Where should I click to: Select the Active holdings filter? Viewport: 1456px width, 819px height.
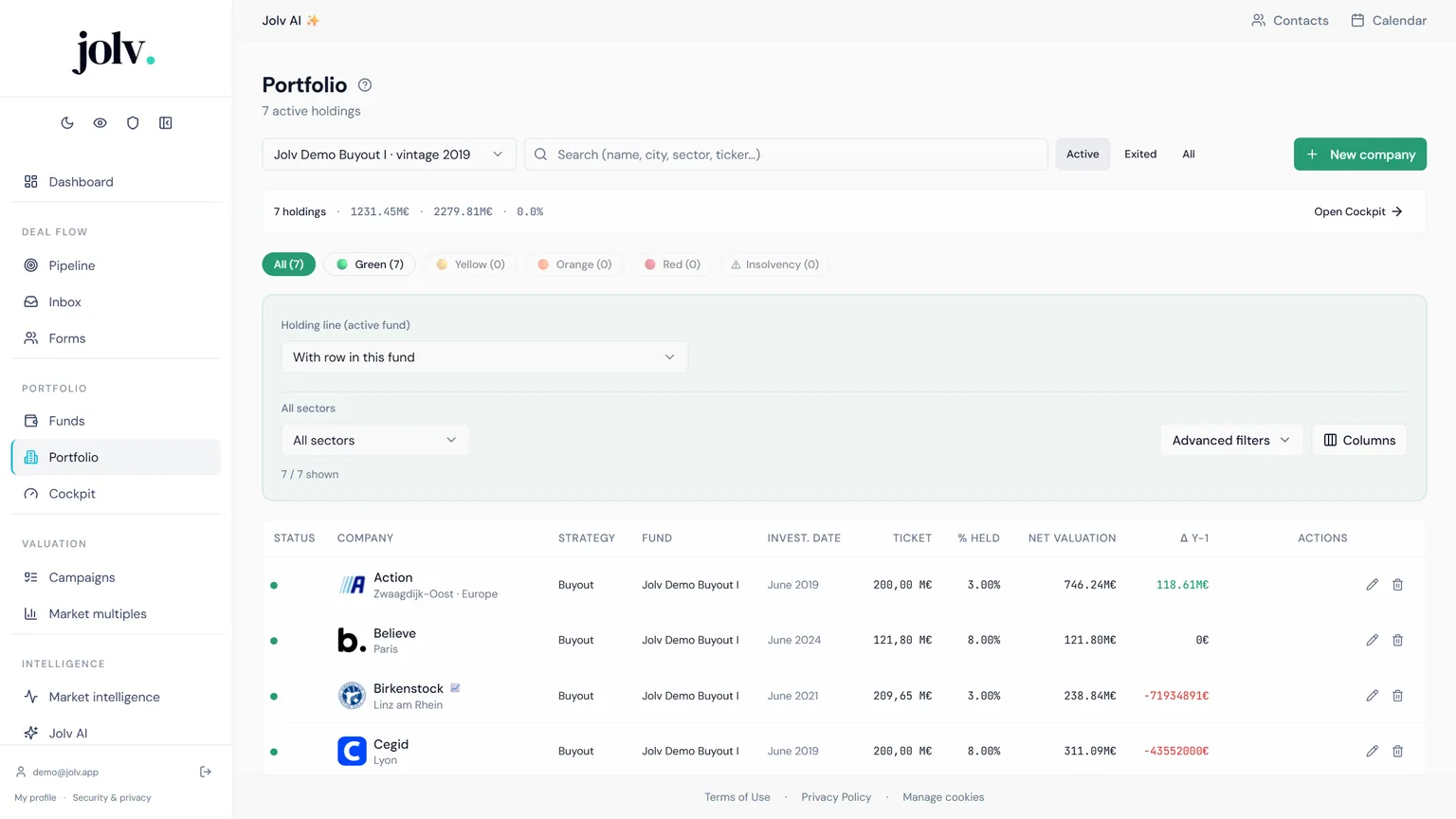1083,155
